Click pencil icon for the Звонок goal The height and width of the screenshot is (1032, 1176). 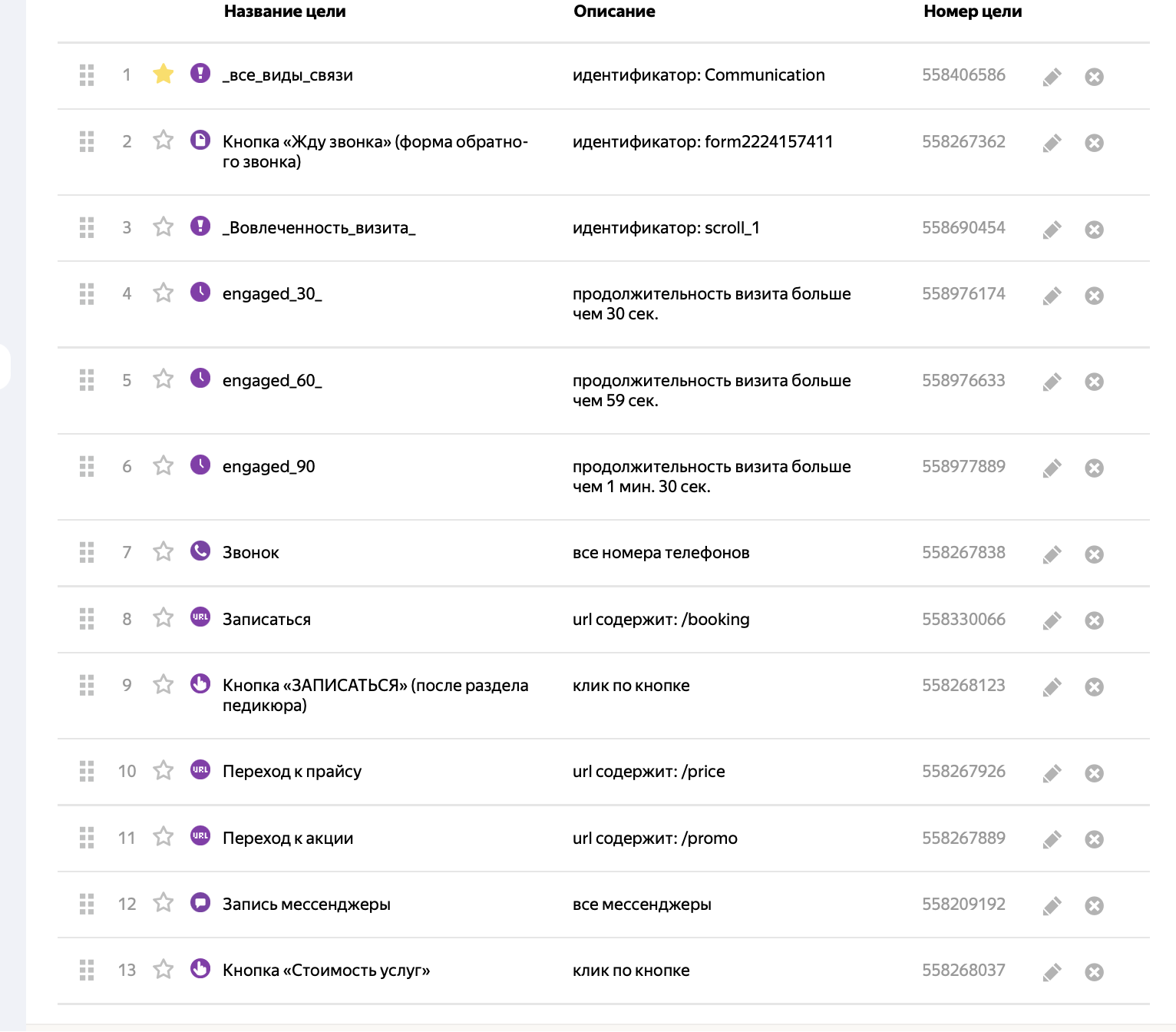1052,554
